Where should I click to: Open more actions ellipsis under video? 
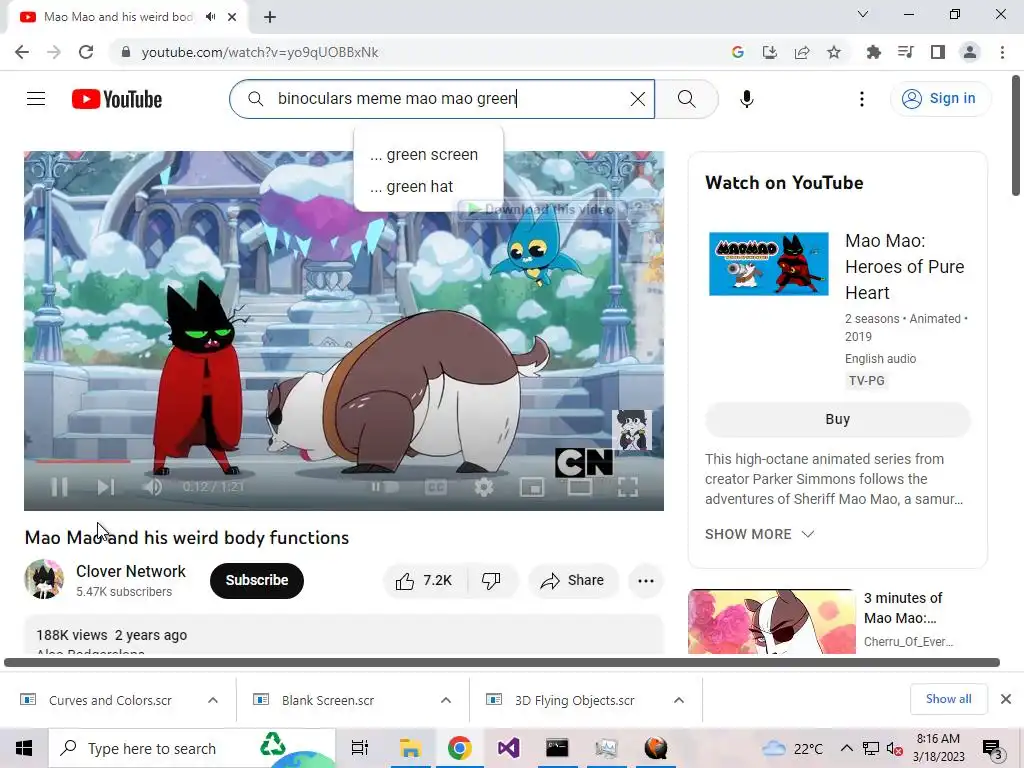click(646, 580)
